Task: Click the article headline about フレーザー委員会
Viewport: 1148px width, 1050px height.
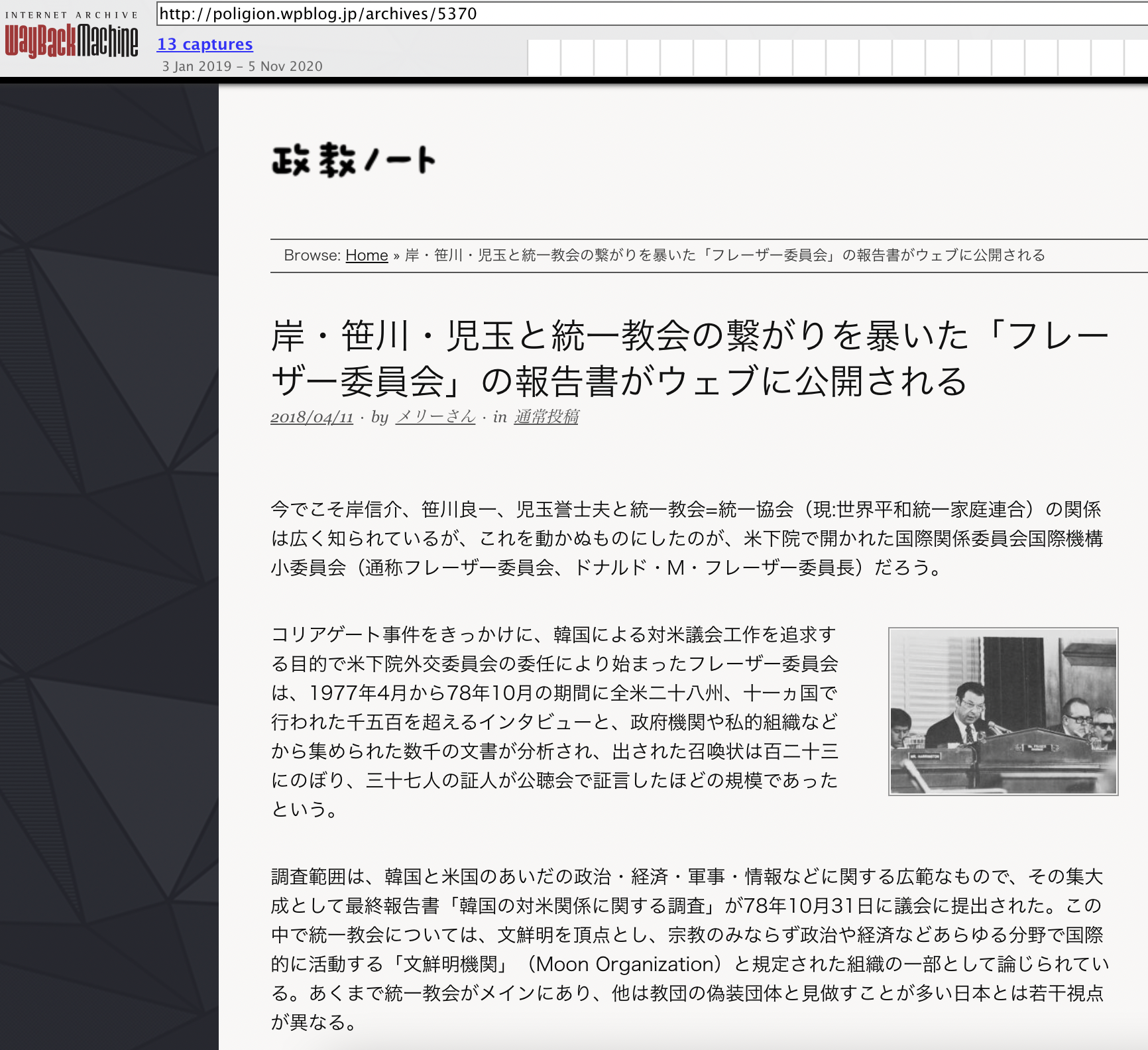Action: [689, 358]
